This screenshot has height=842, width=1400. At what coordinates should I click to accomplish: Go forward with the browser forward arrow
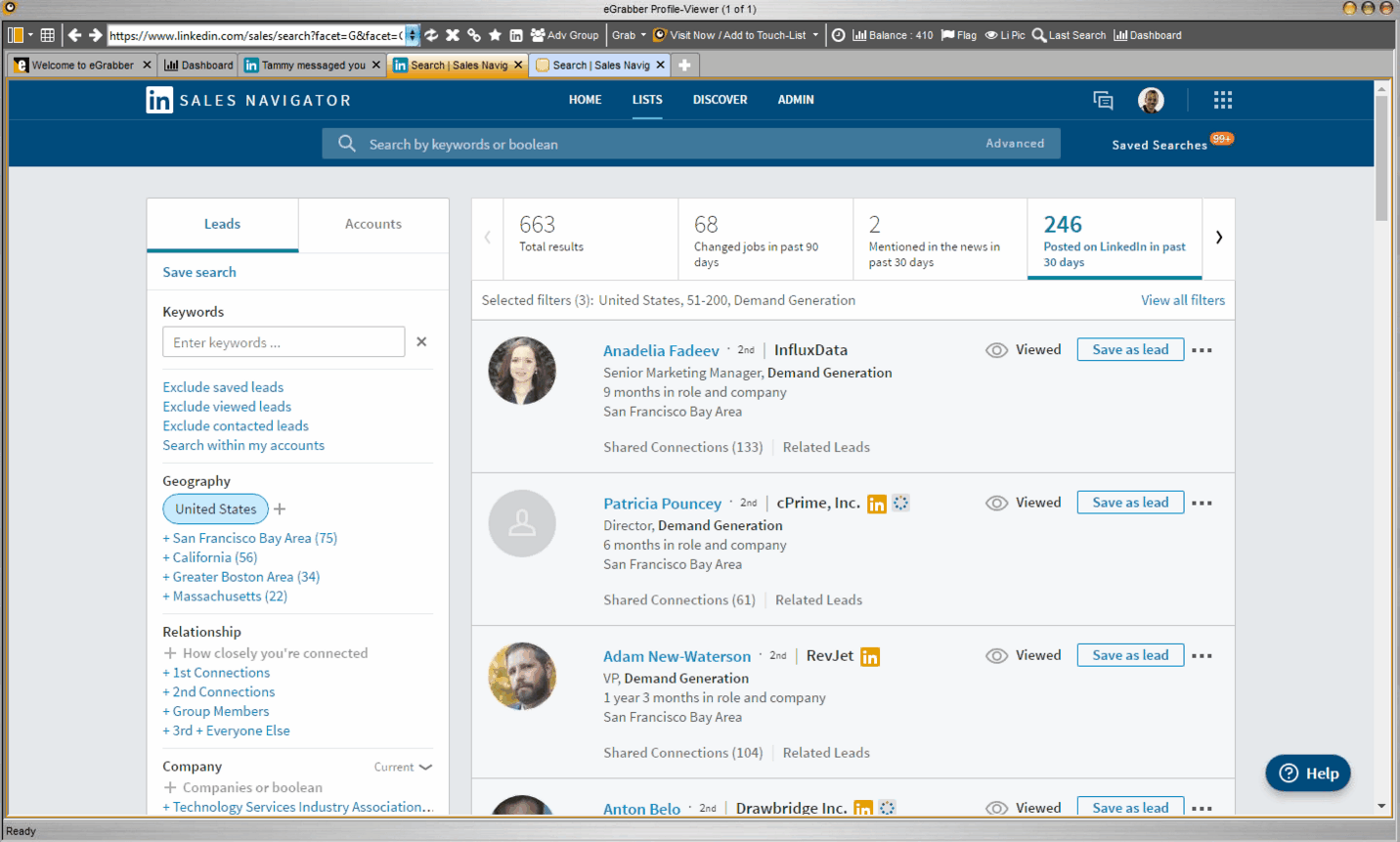pos(95,35)
